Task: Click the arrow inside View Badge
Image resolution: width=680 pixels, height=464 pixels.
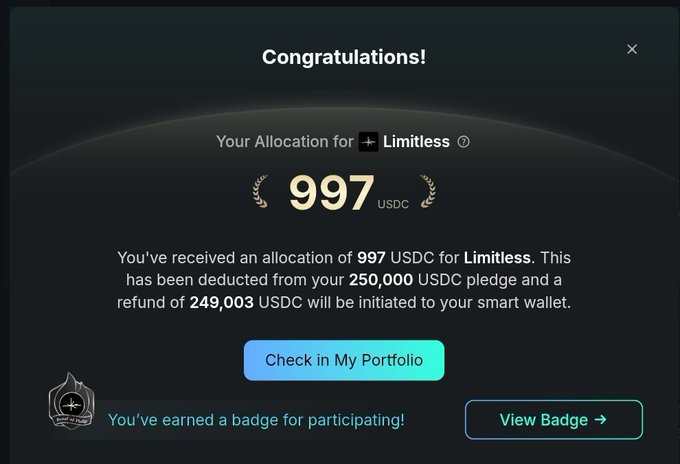Action: point(600,420)
